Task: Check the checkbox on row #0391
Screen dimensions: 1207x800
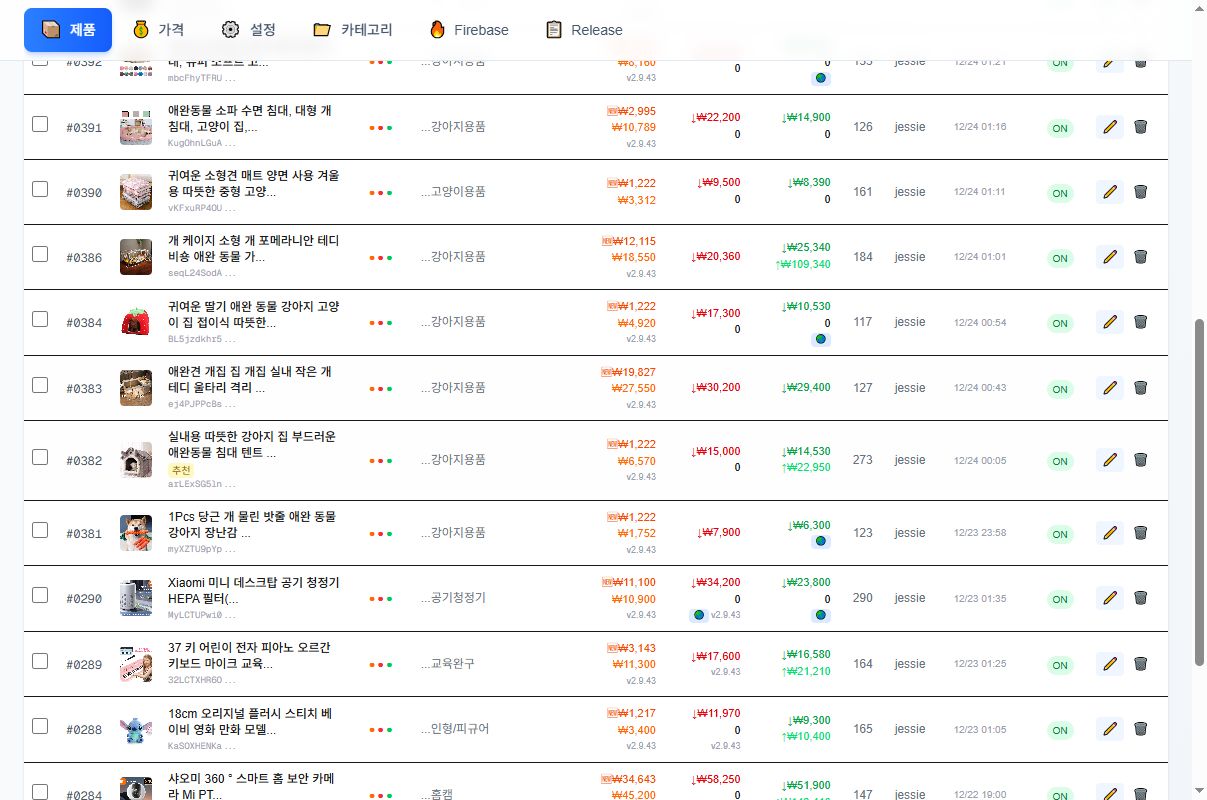Action: click(40, 124)
